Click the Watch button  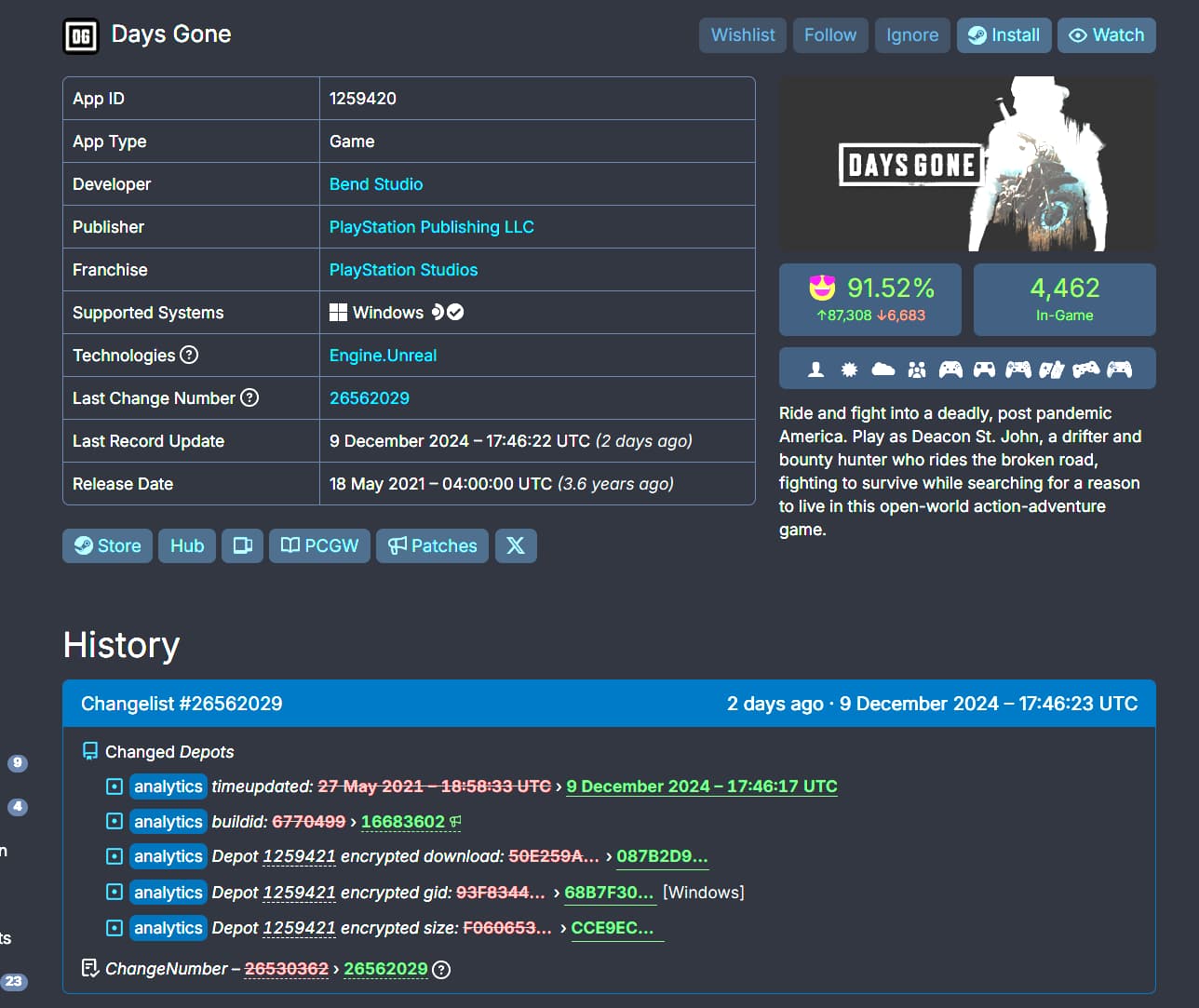click(x=1107, y=35)
